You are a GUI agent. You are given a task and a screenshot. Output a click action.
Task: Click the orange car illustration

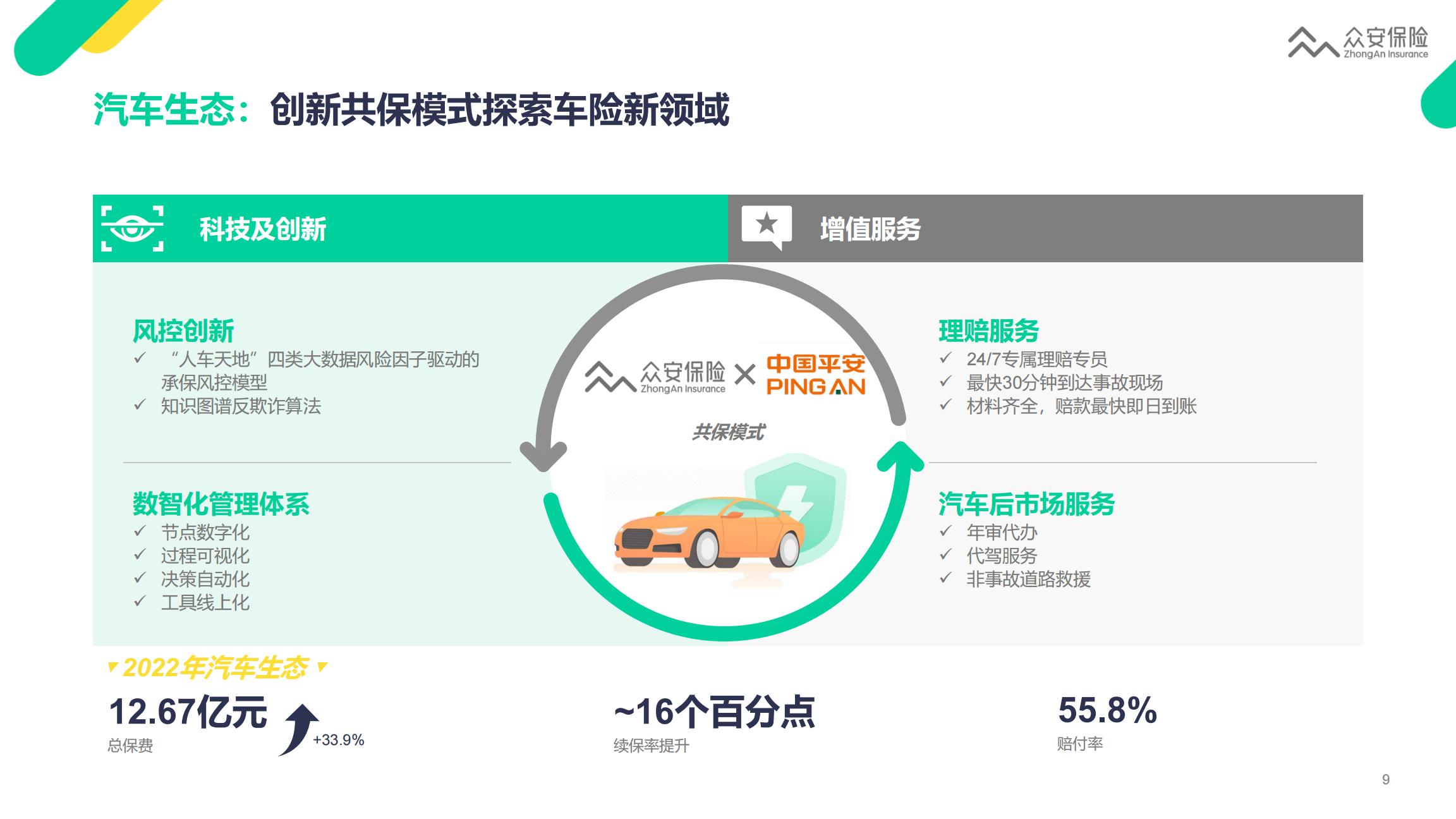pyautogui.click(x=710, y=533)
